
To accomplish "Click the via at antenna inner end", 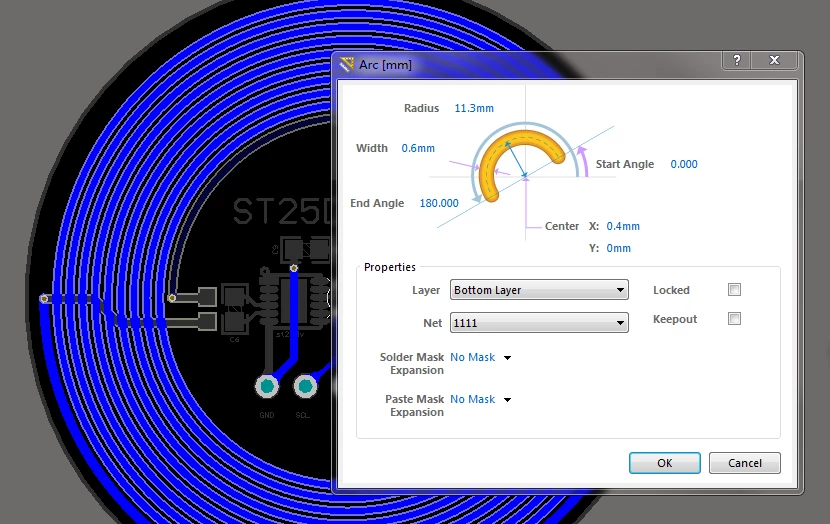I will [x=172, y=299].
